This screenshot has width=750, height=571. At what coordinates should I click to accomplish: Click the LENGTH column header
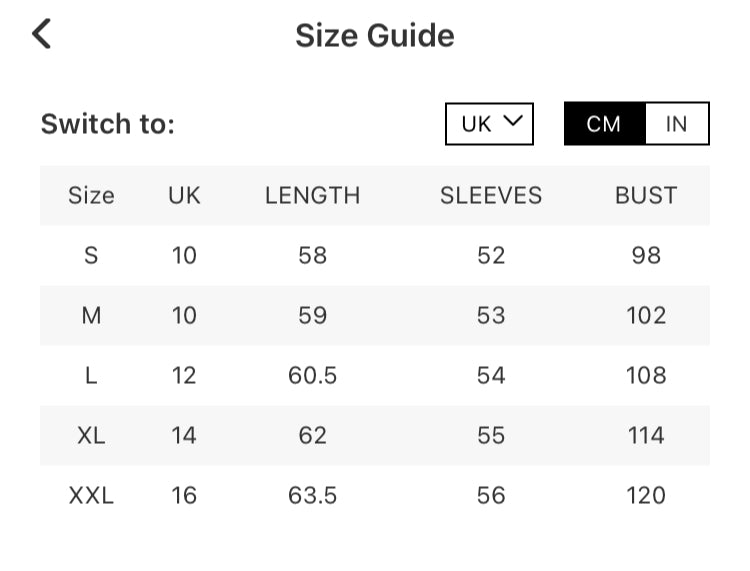click(312, 195)
